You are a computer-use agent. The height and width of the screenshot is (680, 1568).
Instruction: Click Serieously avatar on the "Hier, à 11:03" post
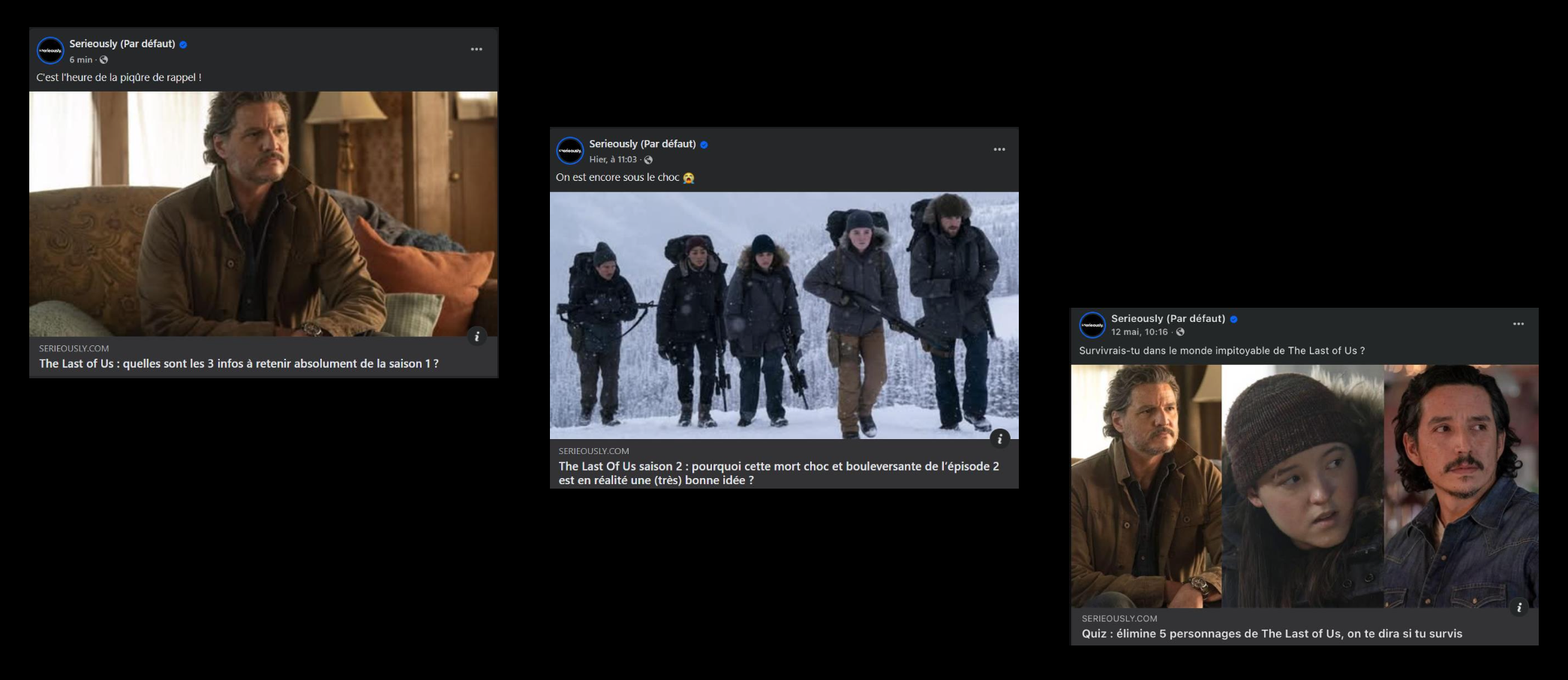[x=570, y=151]
